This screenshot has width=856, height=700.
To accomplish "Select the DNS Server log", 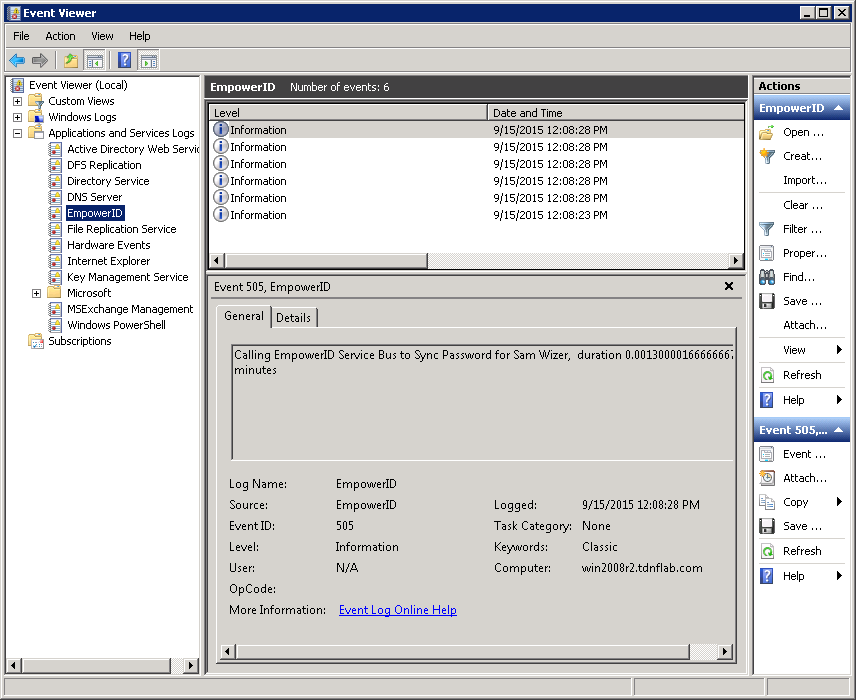I will [x=94, y=197].
